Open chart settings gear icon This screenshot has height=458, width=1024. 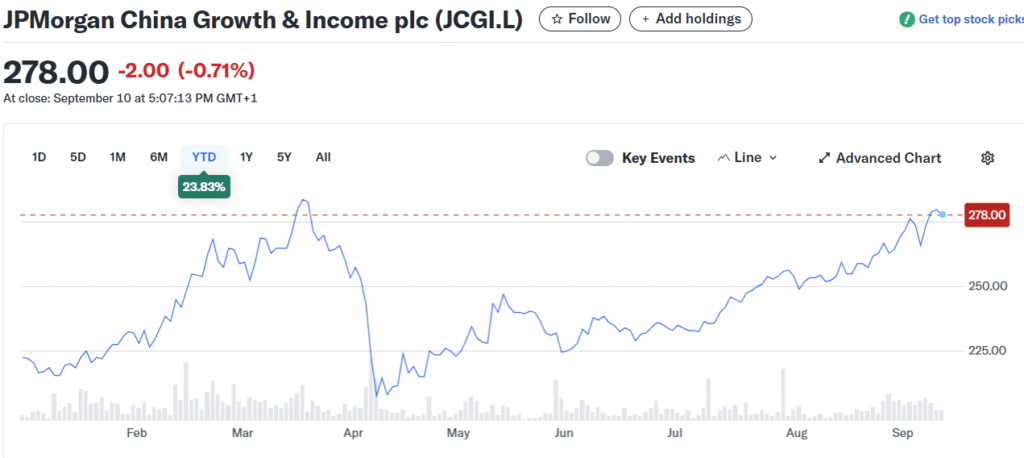[x=987, y=158]
